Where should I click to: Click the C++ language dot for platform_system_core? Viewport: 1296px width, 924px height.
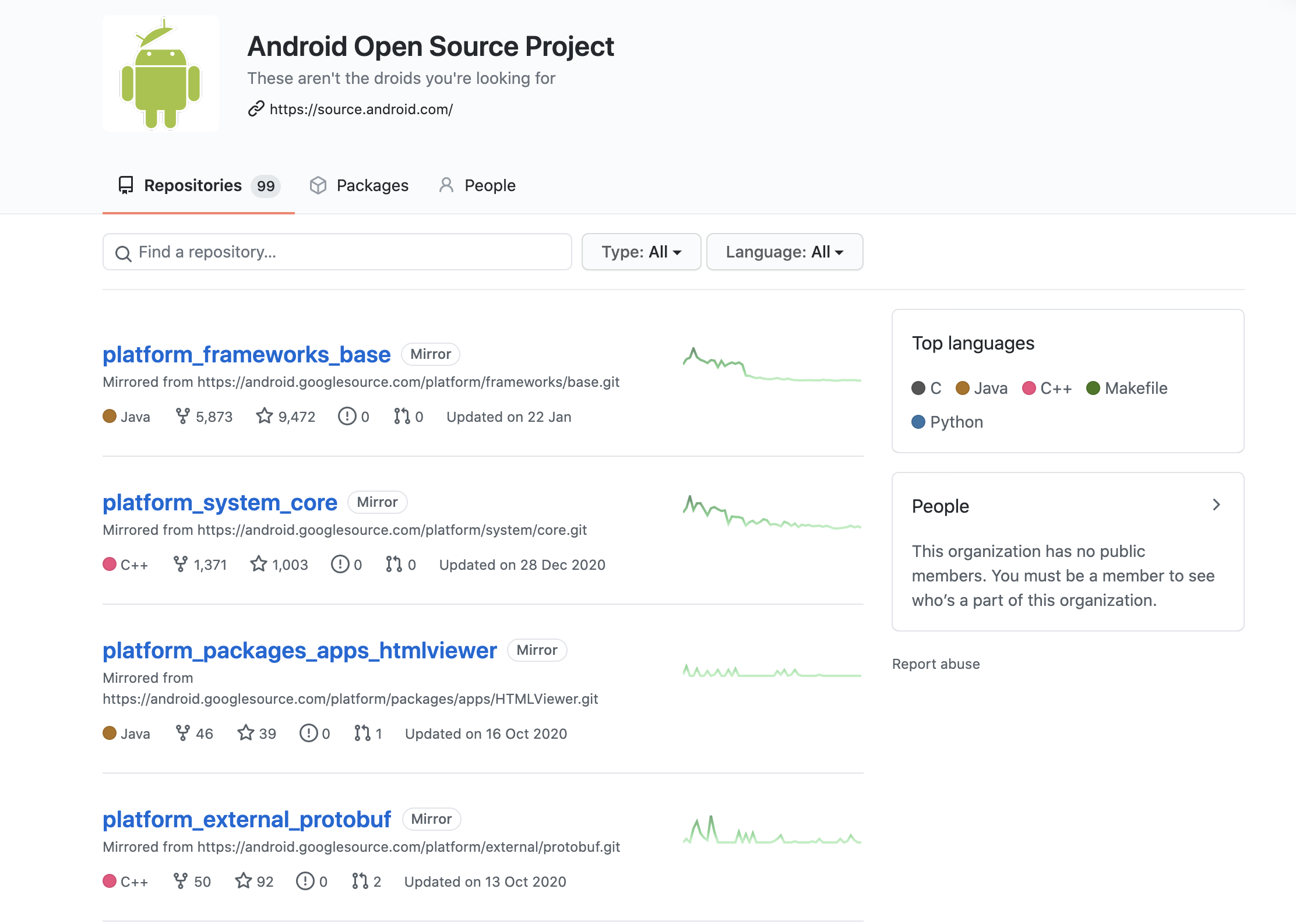click(x=110, y=564)
